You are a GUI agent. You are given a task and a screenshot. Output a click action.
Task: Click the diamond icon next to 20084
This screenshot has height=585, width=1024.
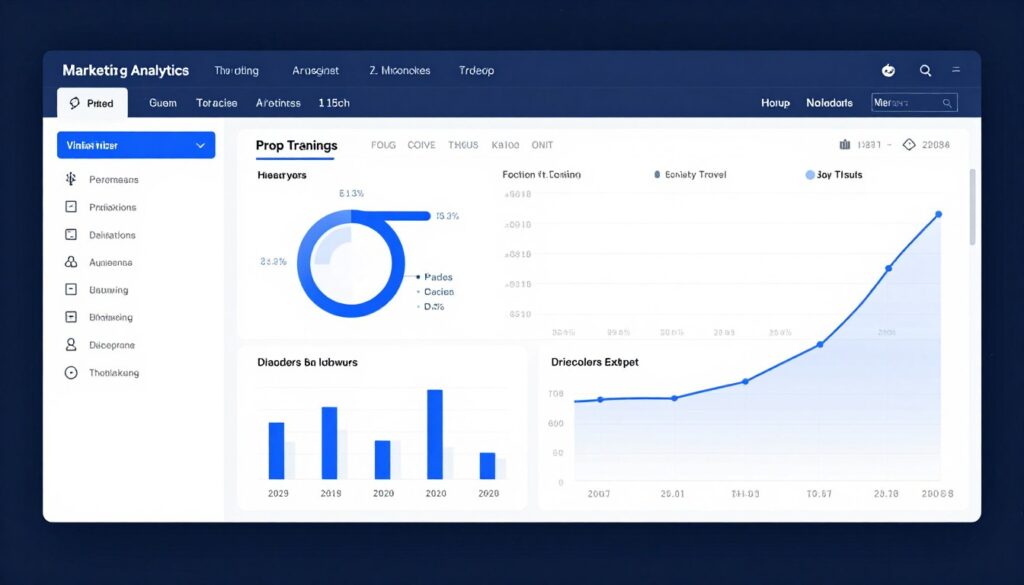tap(908, 145)
